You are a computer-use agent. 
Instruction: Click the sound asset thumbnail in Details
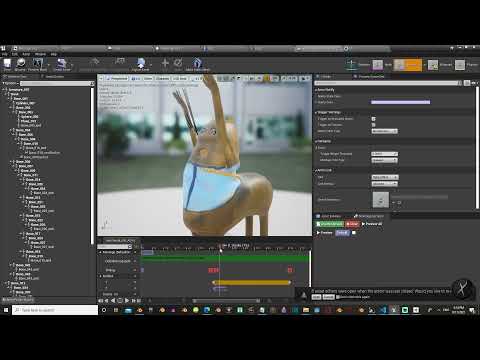[380, 200]
